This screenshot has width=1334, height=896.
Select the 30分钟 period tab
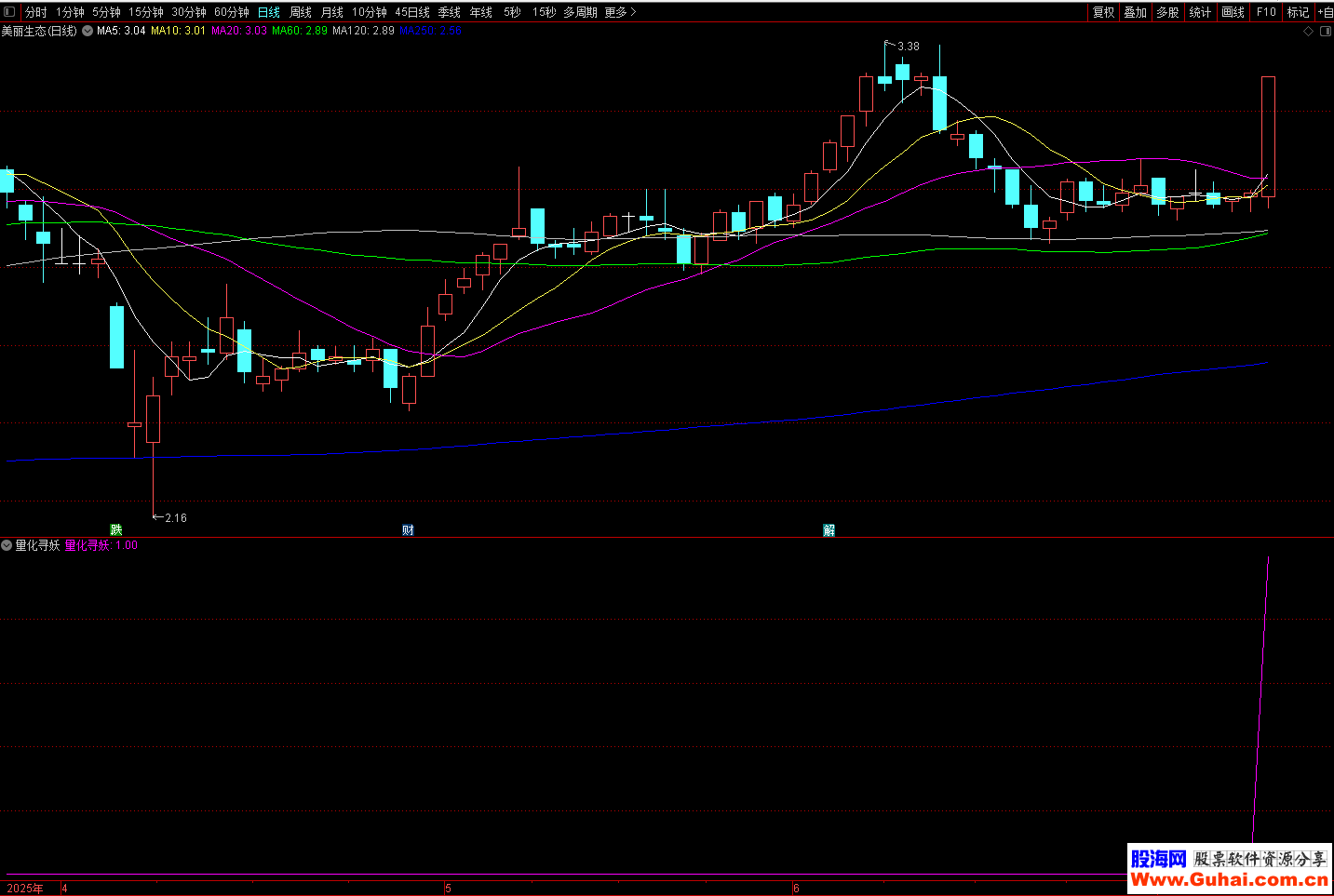click(189, 12)
